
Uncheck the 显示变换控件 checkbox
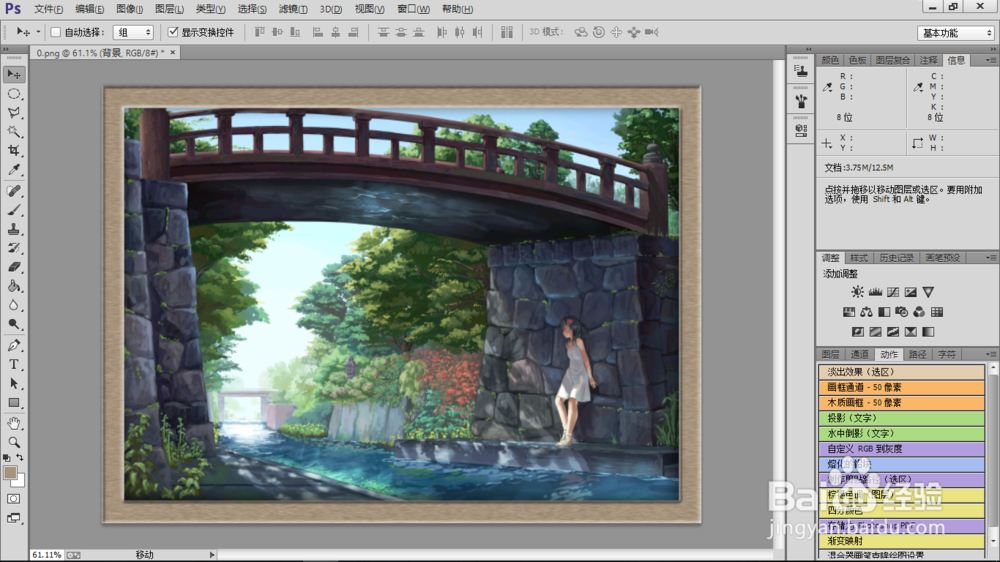(x=173, y=32)
